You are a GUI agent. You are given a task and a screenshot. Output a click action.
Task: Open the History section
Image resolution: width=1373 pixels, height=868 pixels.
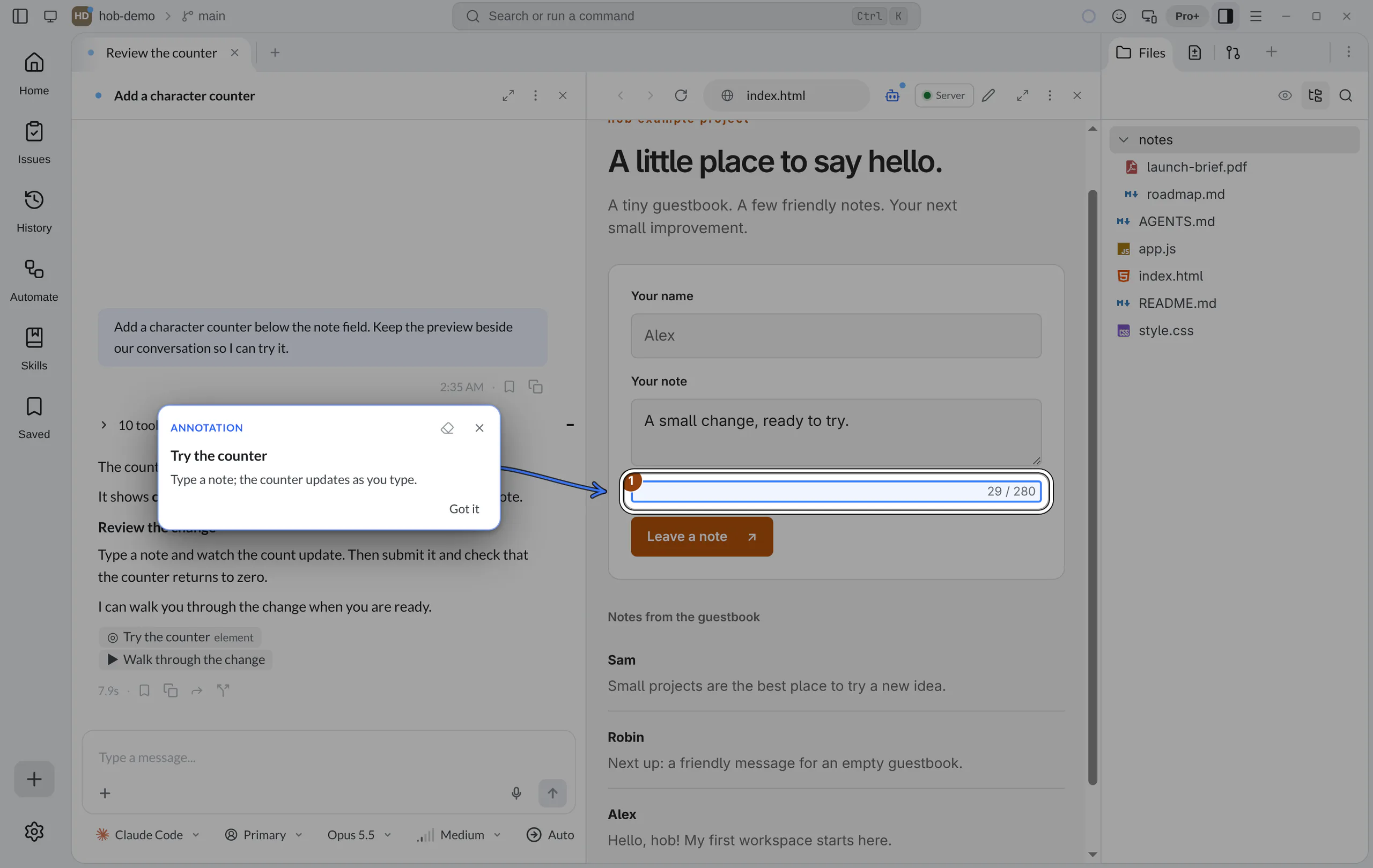34,211
